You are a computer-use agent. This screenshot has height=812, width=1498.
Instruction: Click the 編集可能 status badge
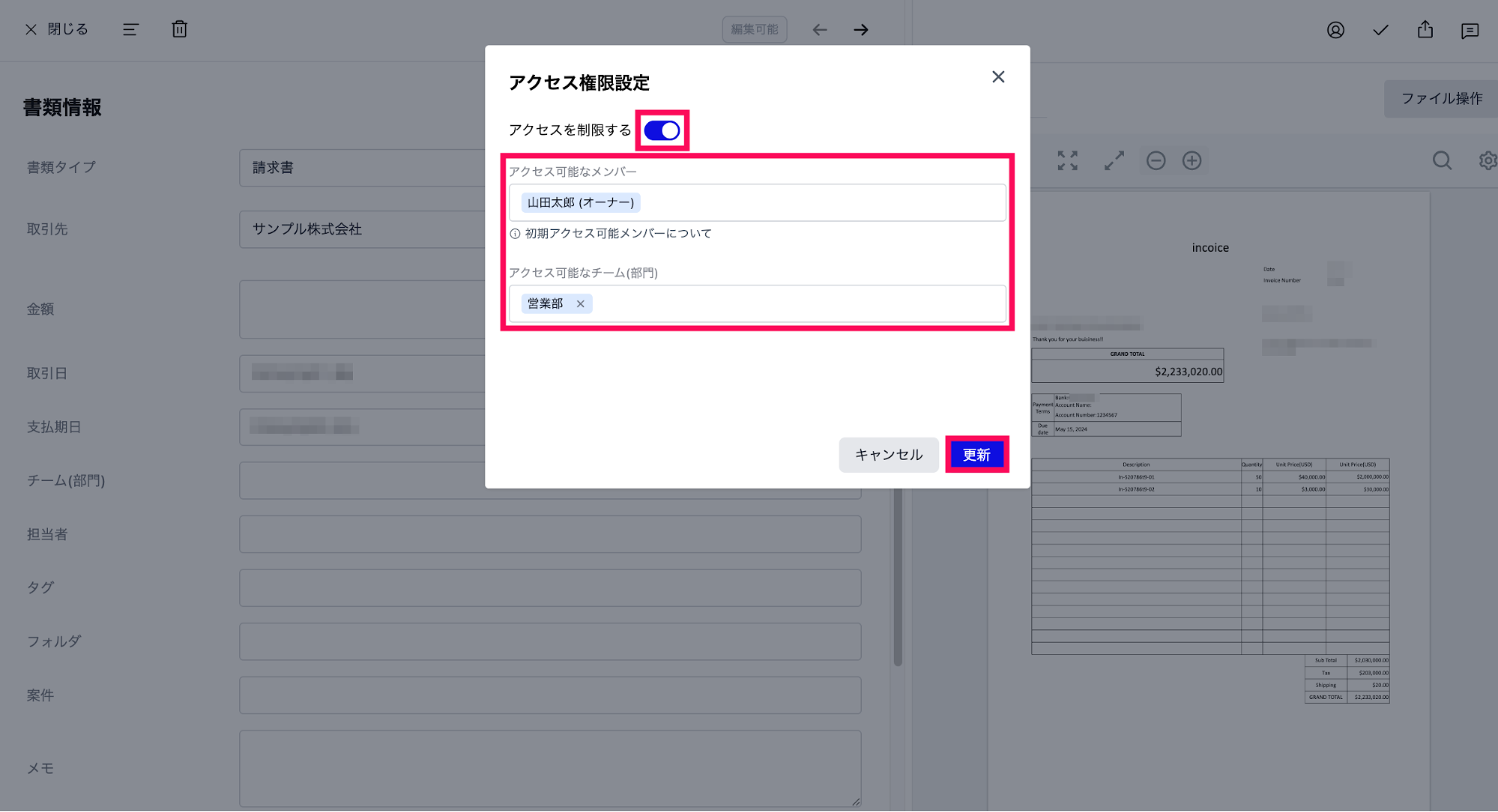[754, 29]
